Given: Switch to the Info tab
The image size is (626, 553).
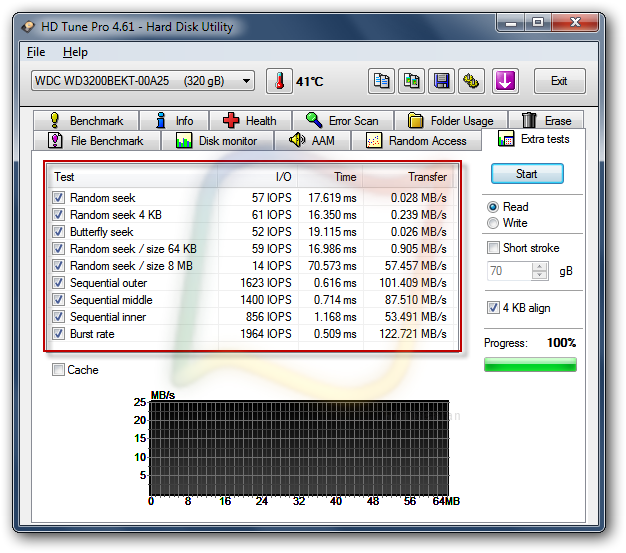Looking at the screenshot, I should 174,120.
